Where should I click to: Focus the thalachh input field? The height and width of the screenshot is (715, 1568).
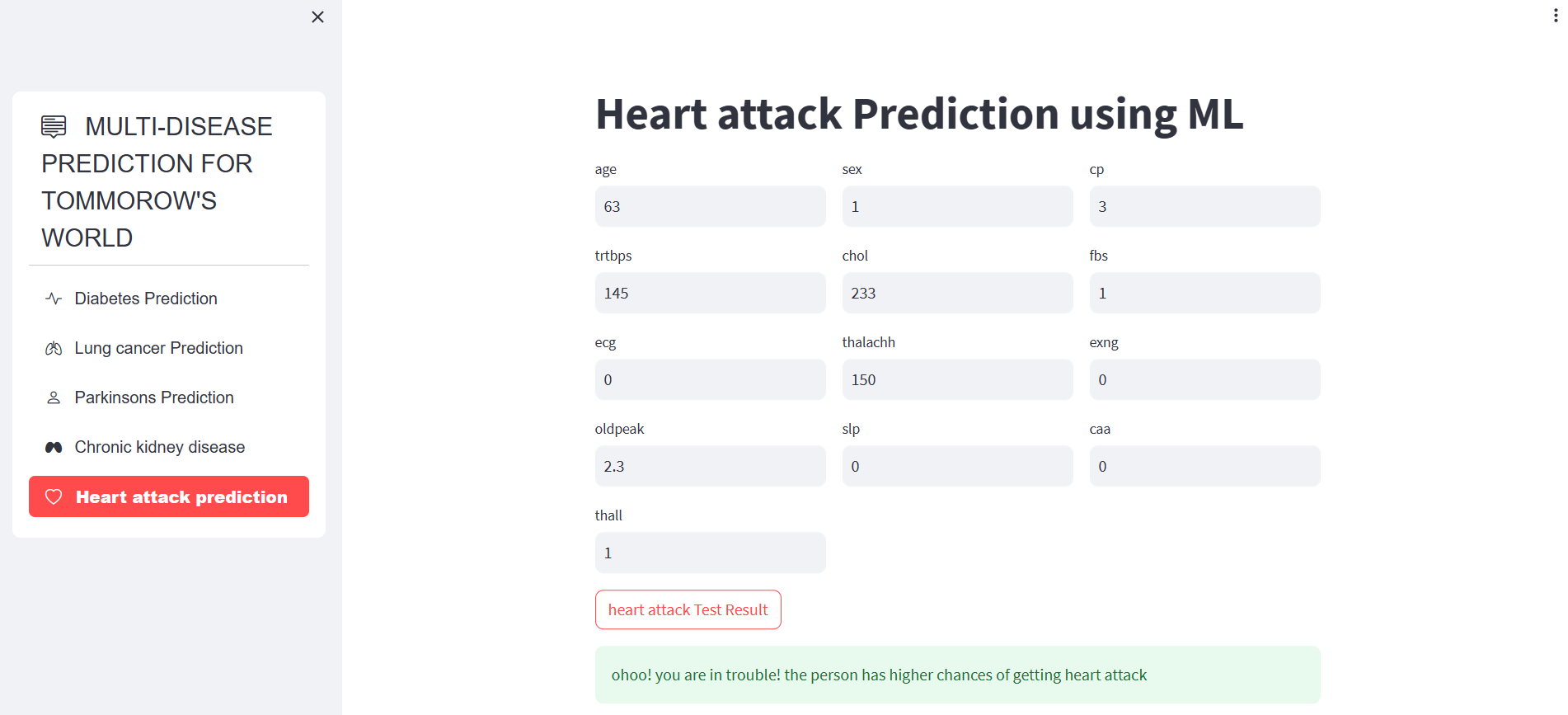point(957,379)
